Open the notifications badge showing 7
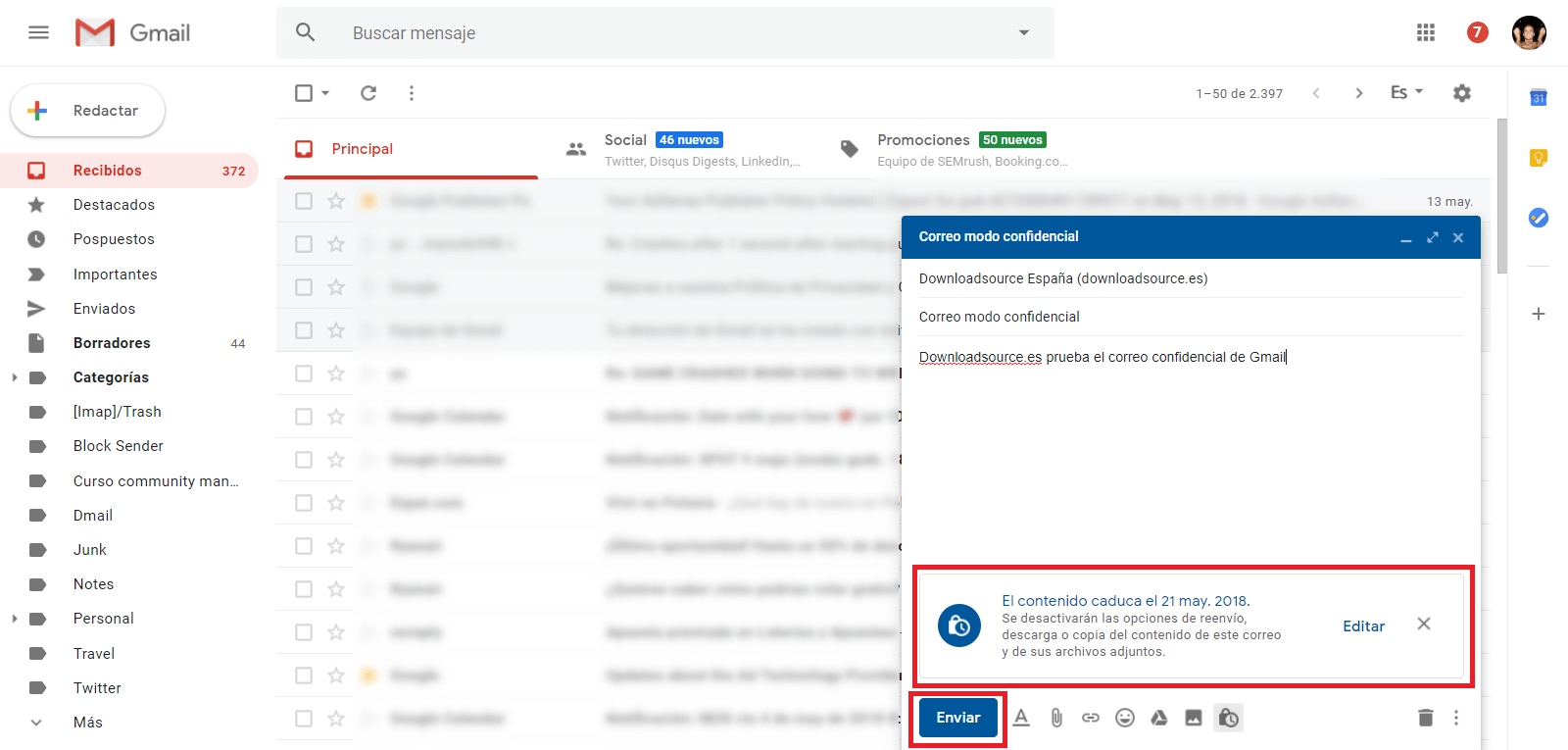Viewport: 1568px width, 750px height. pos(1477,32)
